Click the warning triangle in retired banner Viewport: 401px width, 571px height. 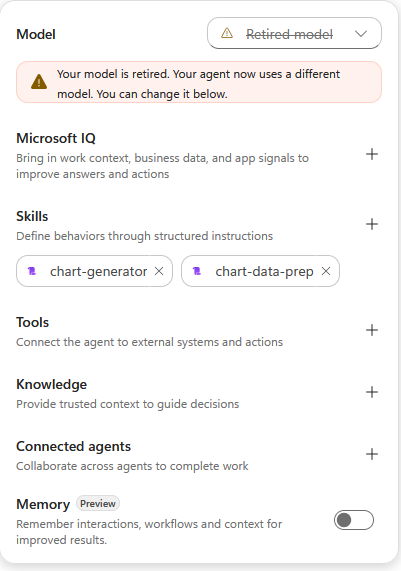point(39,82)
